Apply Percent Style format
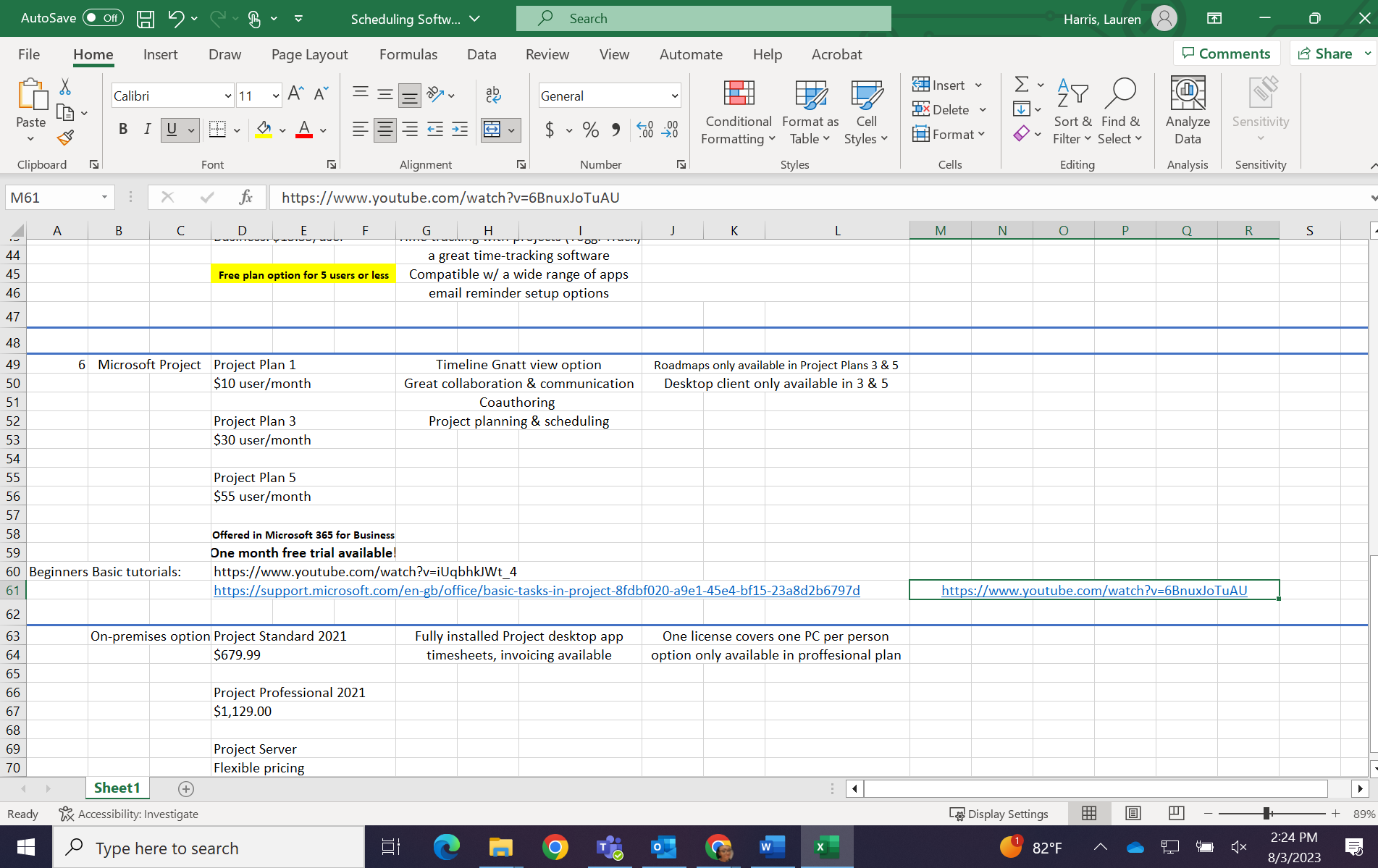The width and height of the screenshot is (1378, 868). pos(591,130)
